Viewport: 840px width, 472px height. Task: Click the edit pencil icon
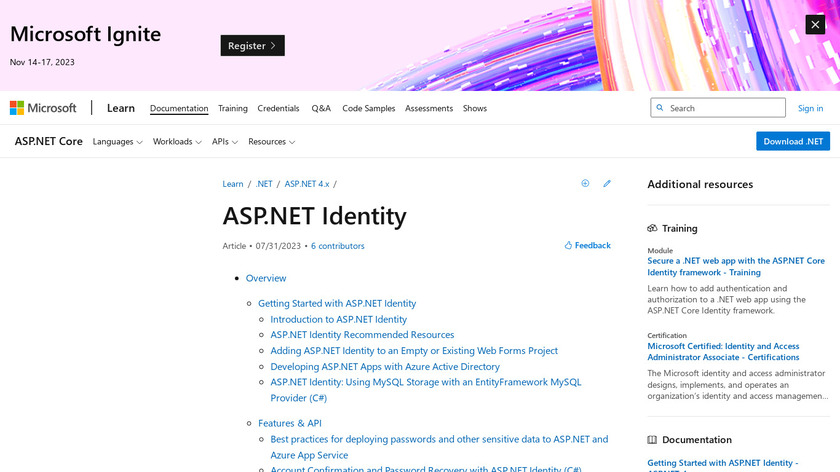606,183
